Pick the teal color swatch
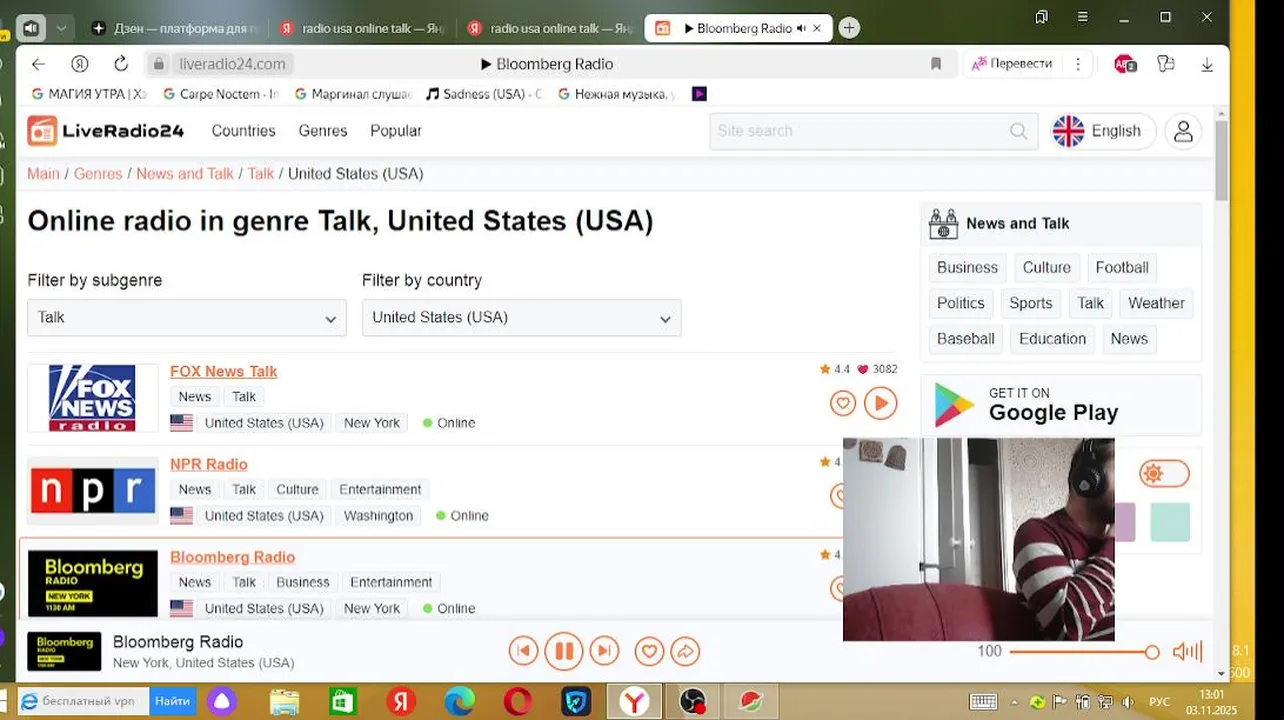The width and height of the screenshot is (1284, 720). (1170, 522)
